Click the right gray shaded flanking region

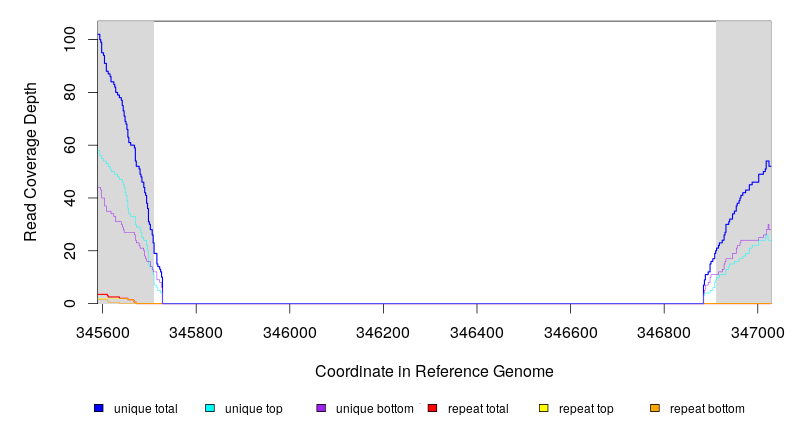(x=743, y=100)
